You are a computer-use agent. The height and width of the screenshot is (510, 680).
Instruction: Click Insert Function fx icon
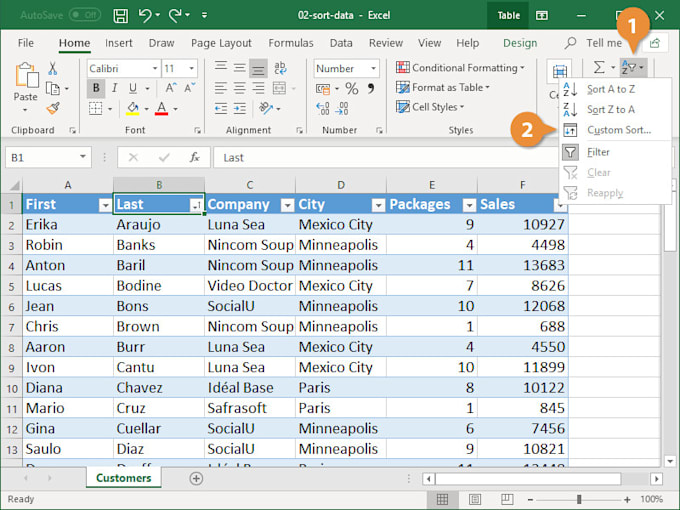tap(194, 157)
